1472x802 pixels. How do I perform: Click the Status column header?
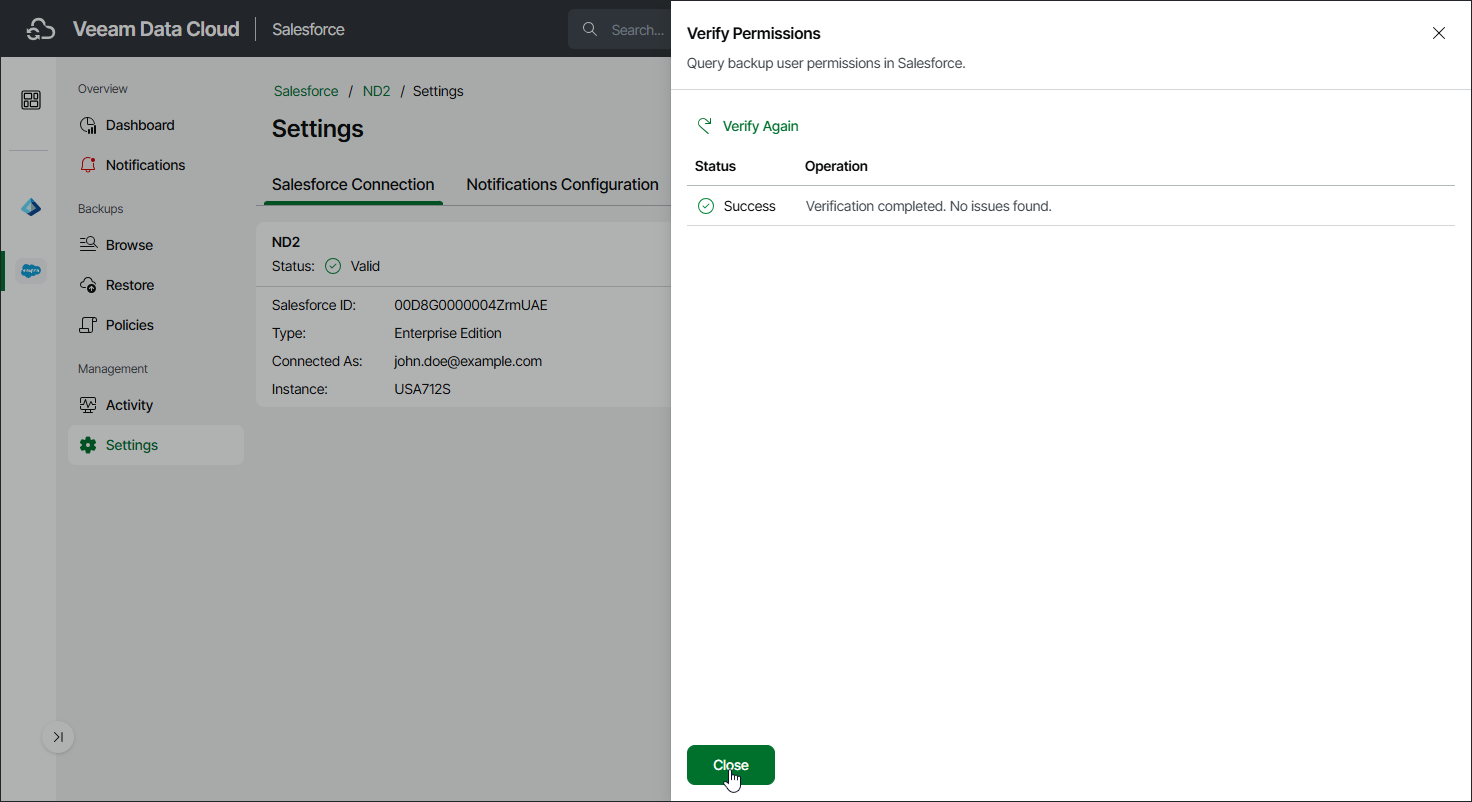point(715,166)
